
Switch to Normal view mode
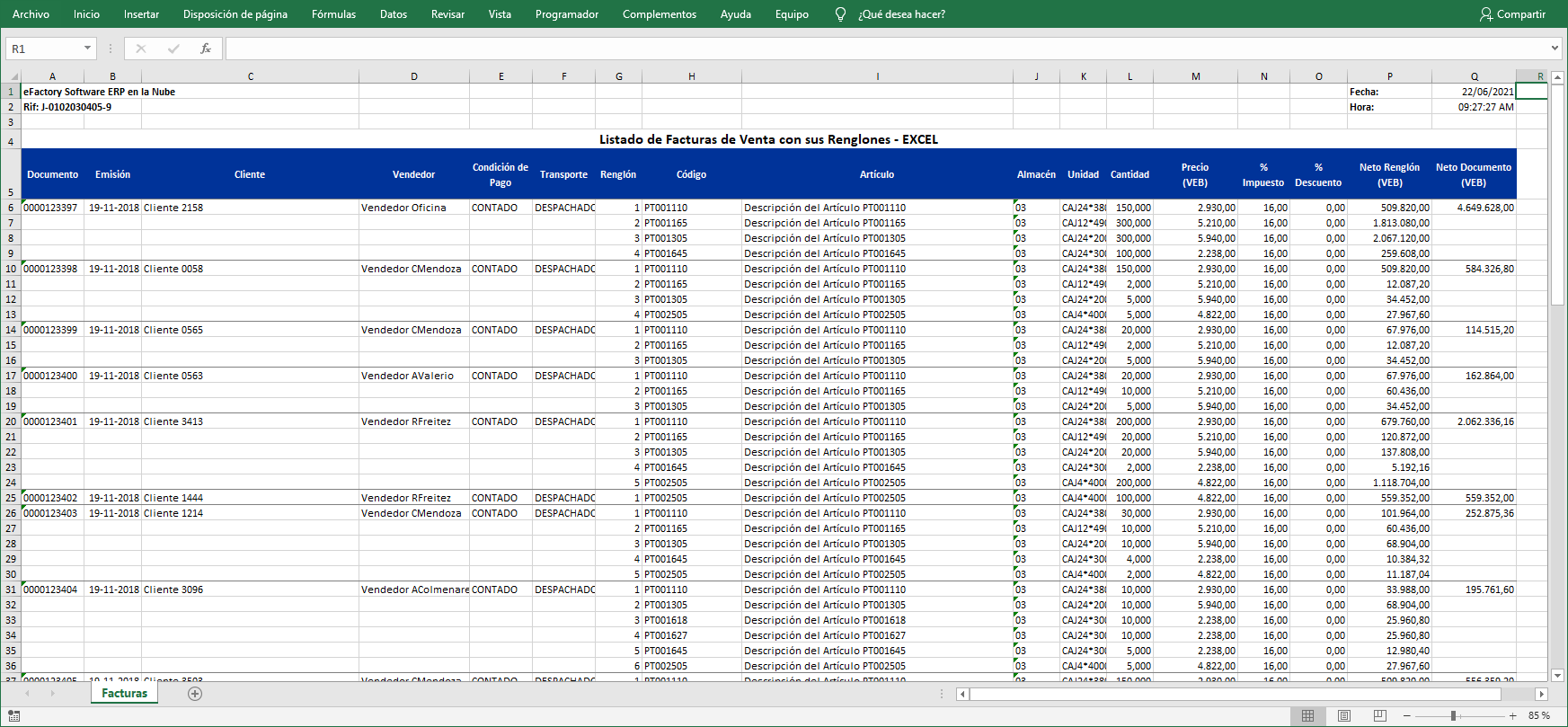click(x=1307, y=715)
